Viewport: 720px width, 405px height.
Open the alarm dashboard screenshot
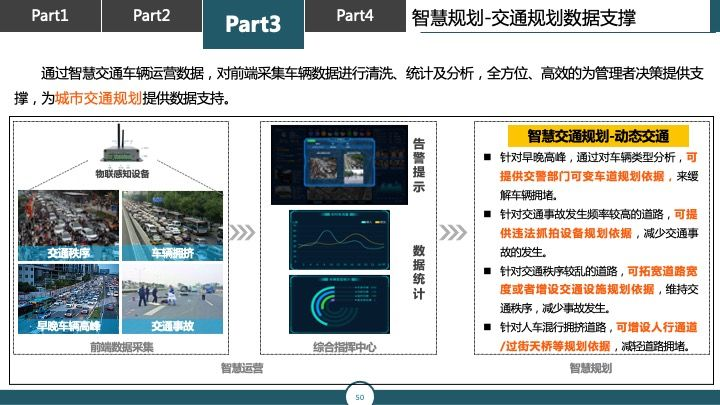(339, 164)
